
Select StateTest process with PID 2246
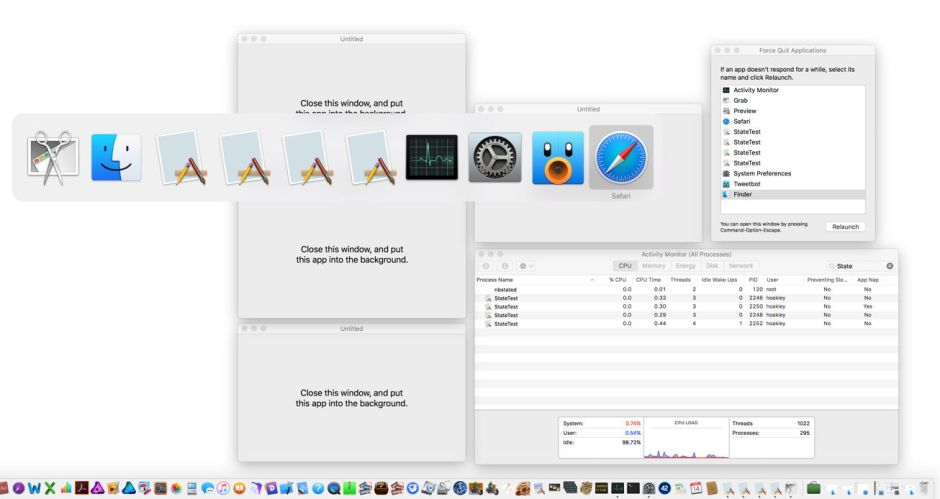pyautogui.click(x=686, y=297)
